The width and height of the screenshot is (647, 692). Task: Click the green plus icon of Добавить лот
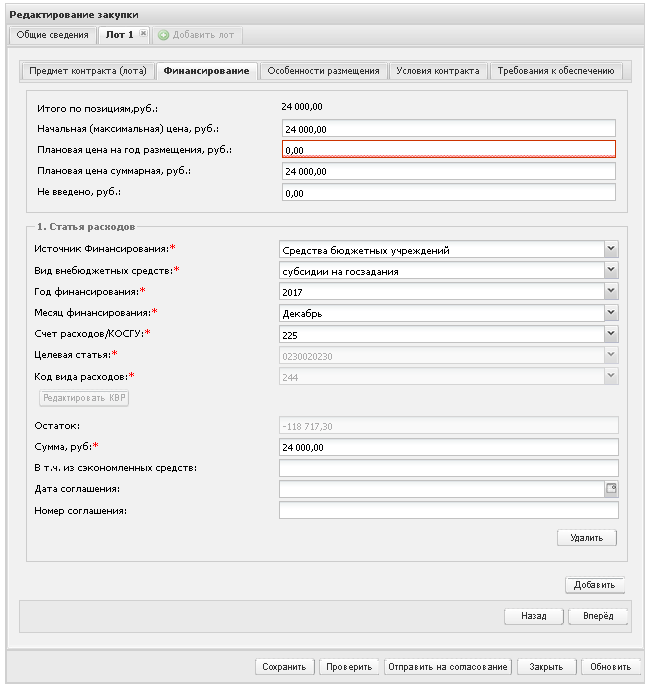163,35
